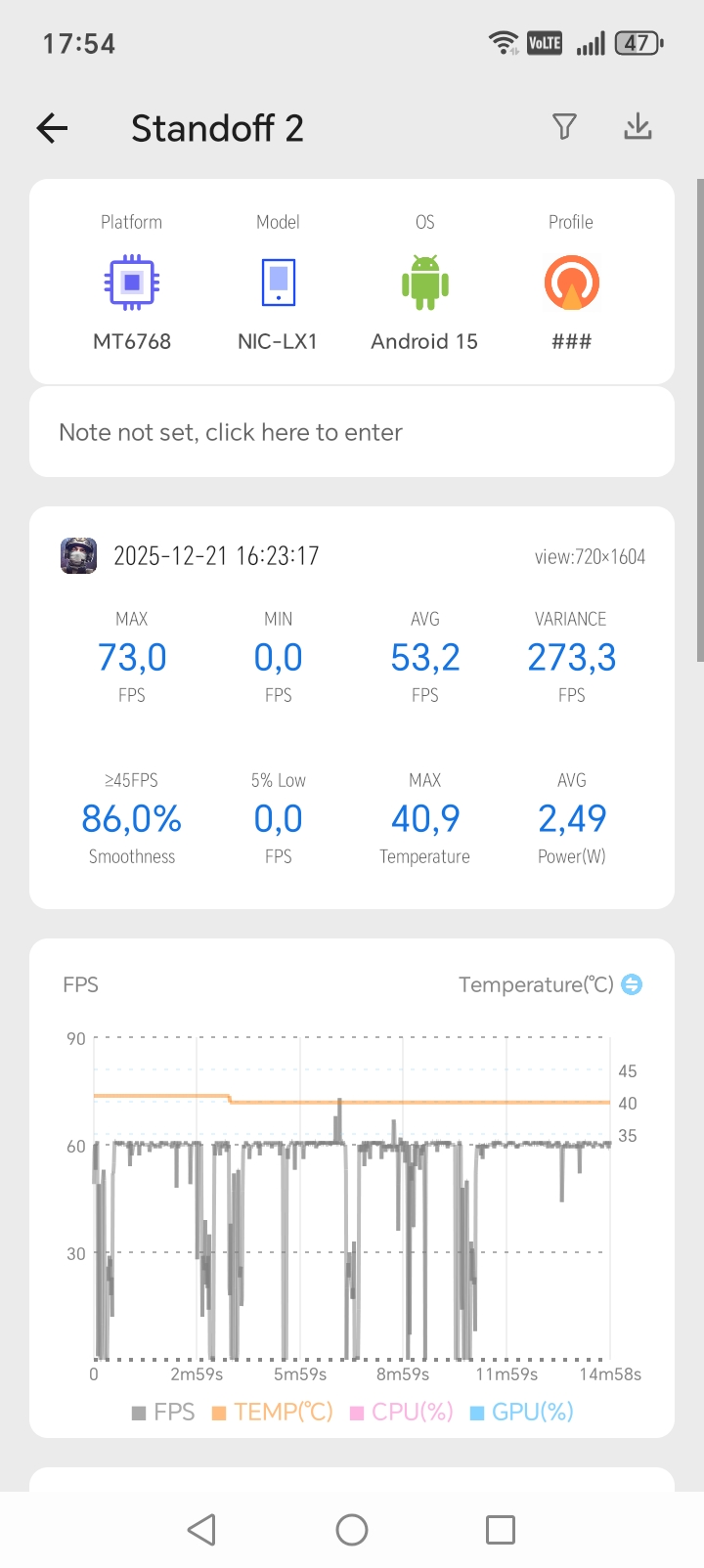The height and width of the screenshot is (1568, 704).
Task: Toggle GPU(%) series in chart legend
Action: point(522,1412)
